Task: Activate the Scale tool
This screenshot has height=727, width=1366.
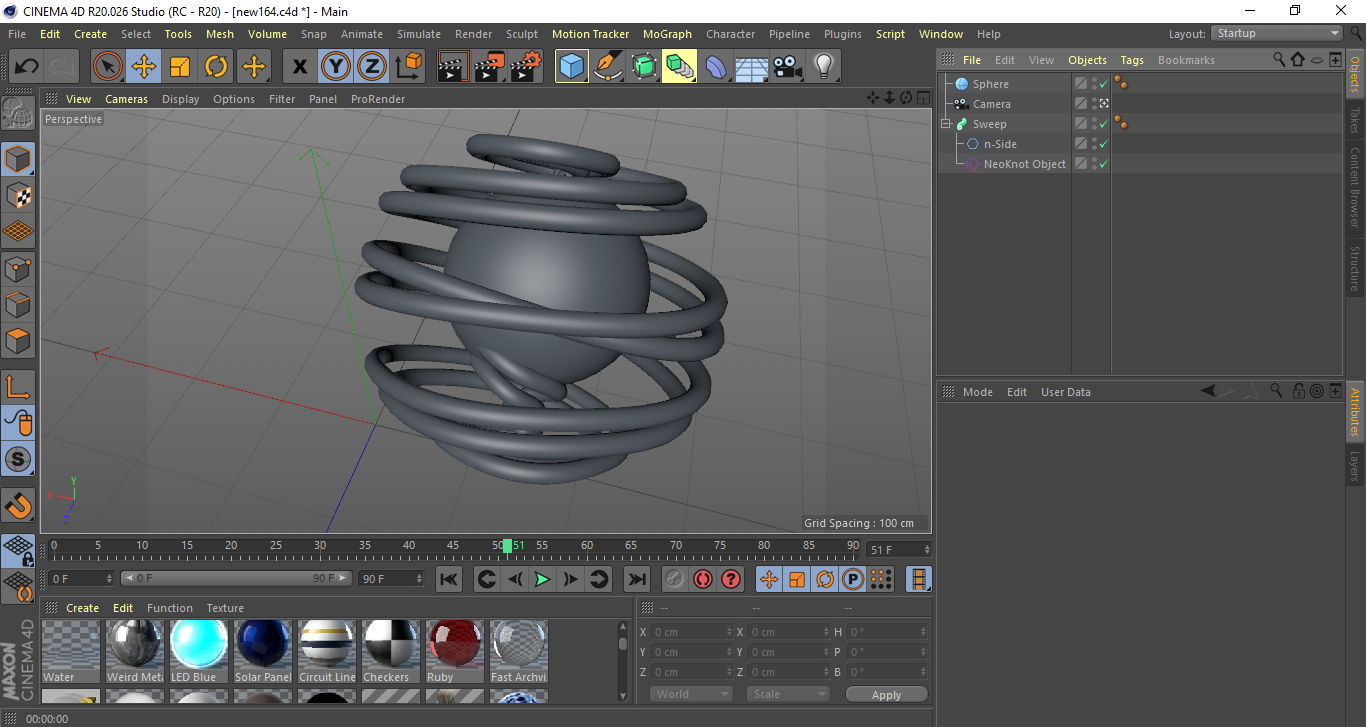Action: (x=180, y=67)
